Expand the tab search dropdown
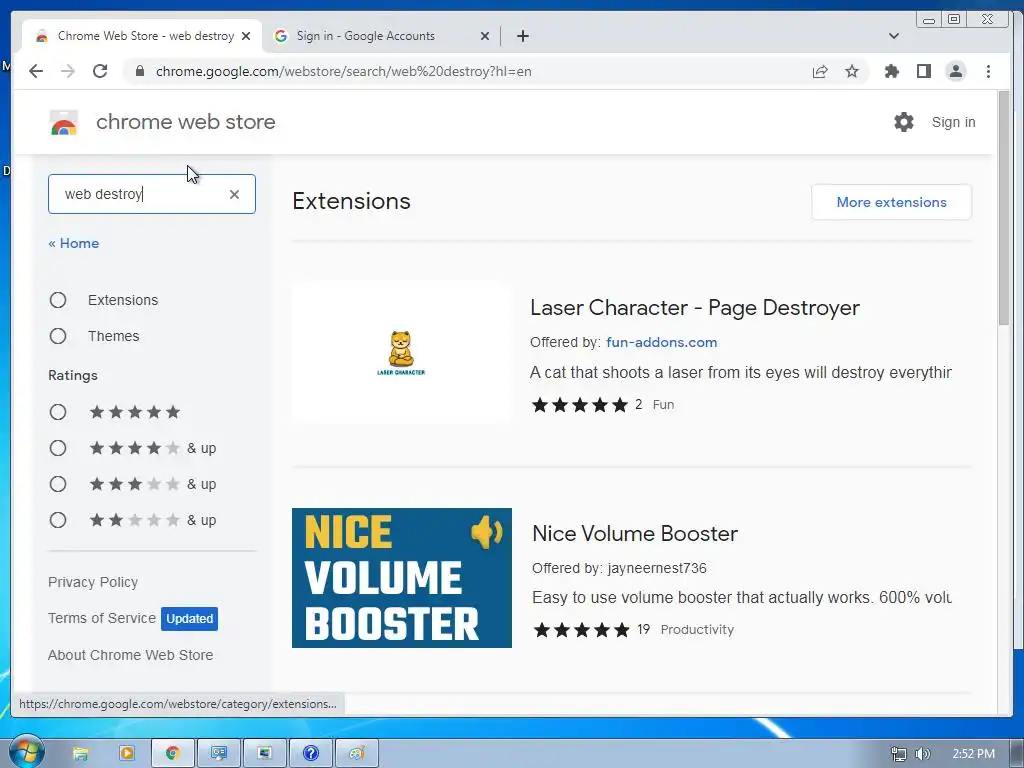The width and height of the screenshot is (1024, 768). tap(894, 36)
